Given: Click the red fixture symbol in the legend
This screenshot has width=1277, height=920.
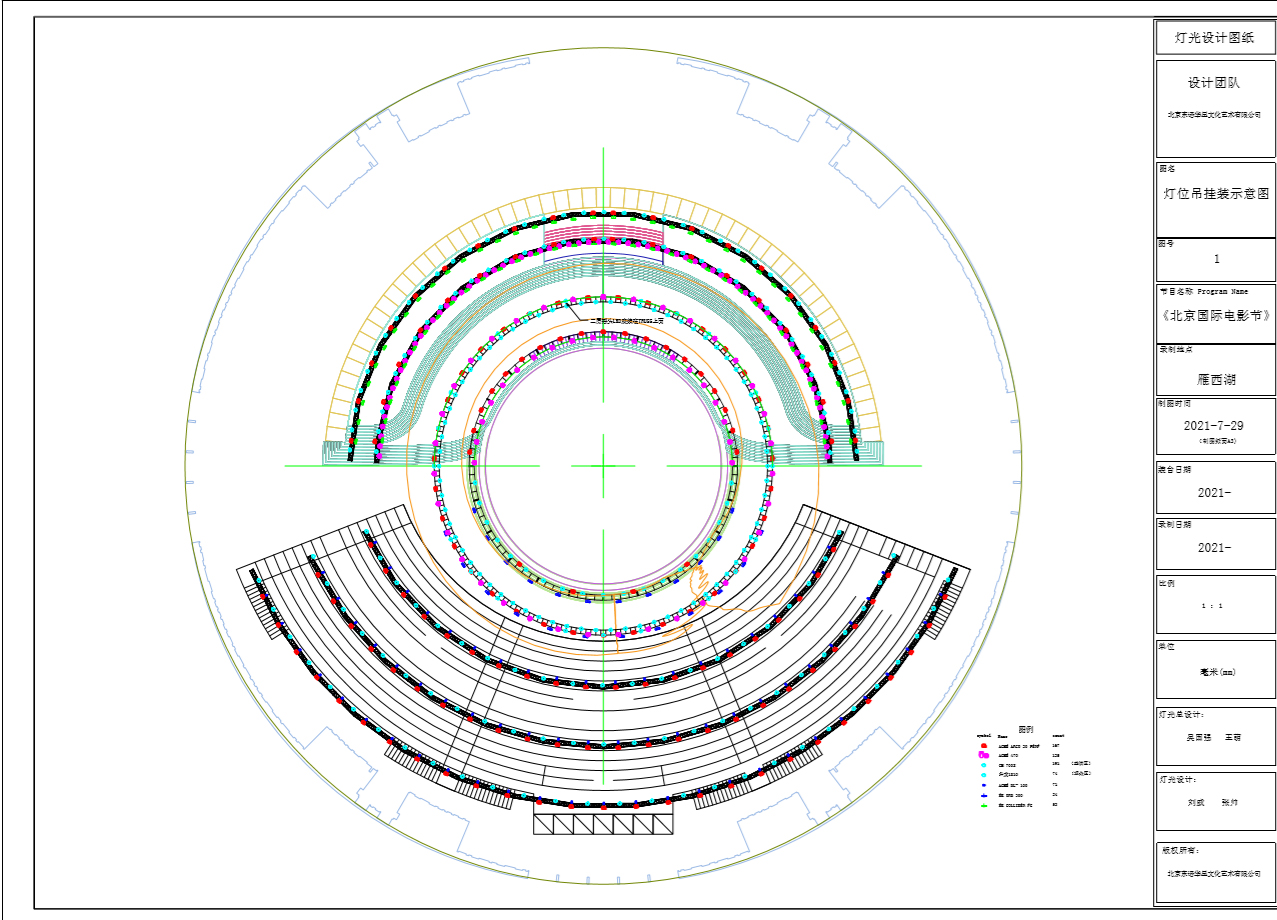Looking at the screenshot, I should click(x=985, y=746).
